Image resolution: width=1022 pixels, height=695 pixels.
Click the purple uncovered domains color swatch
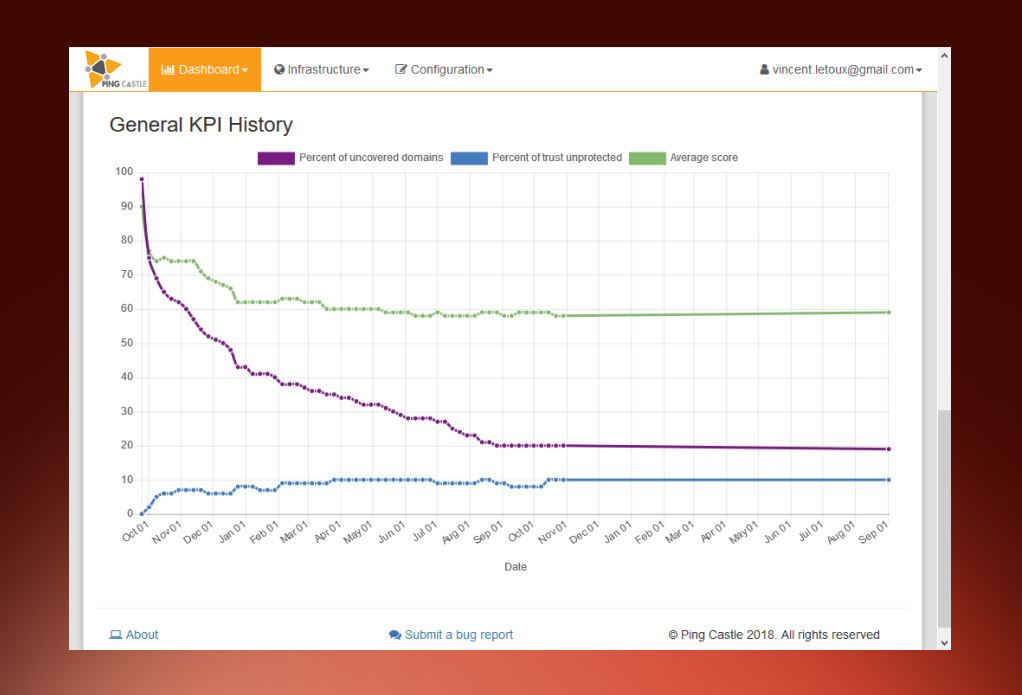pos(276,158)
